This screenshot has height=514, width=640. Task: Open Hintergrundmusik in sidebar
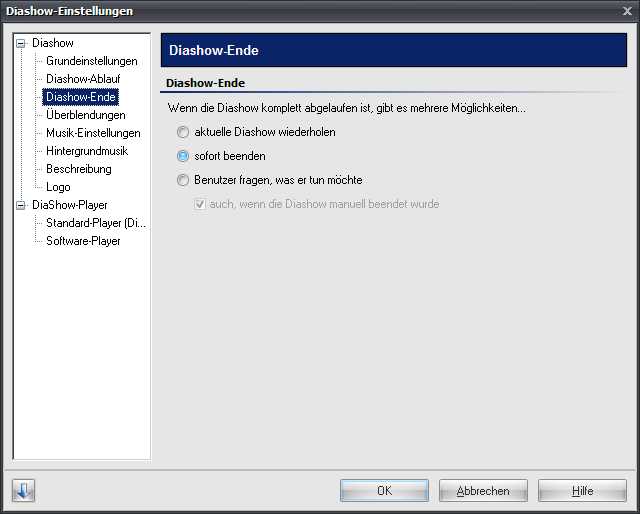coord(87,151)
